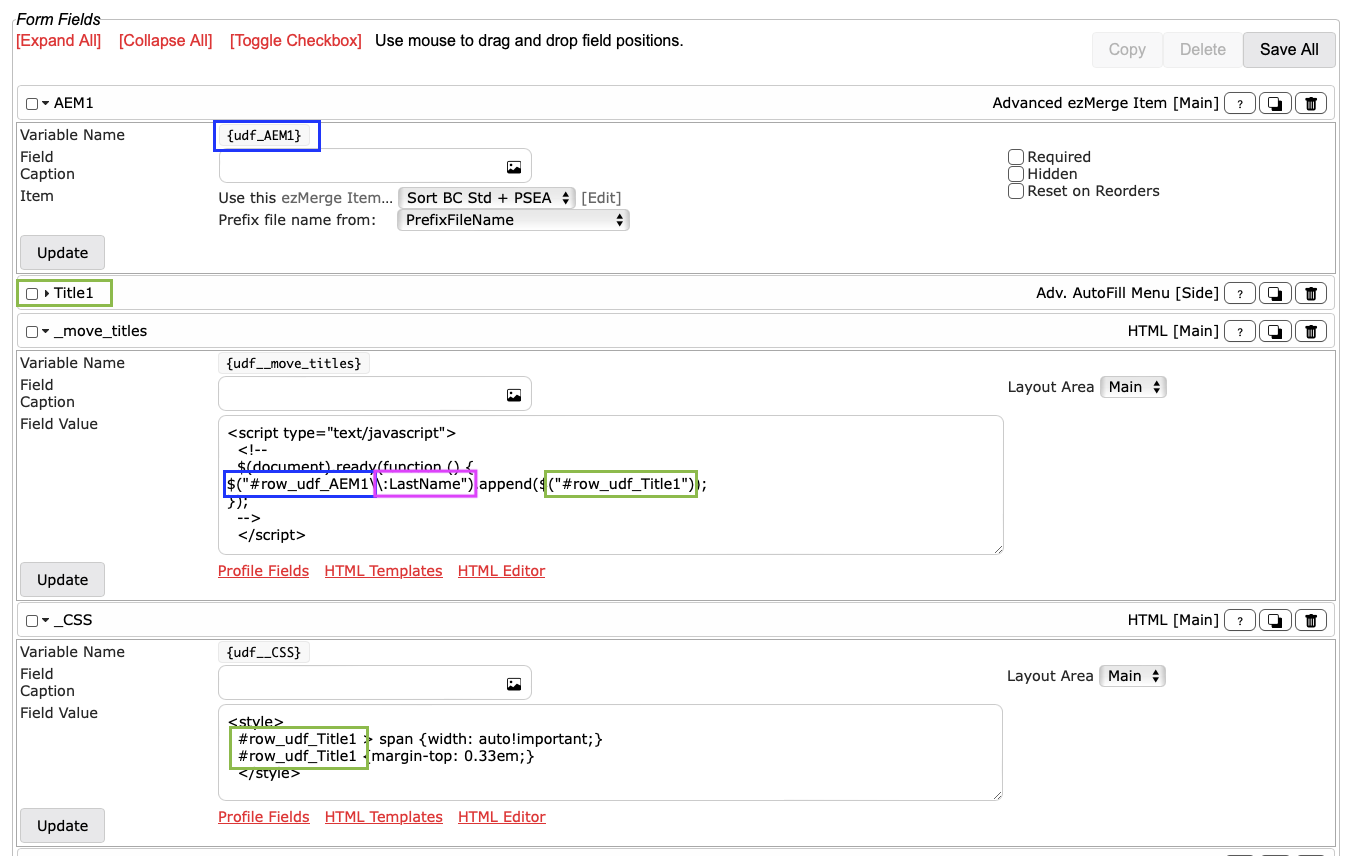This screenshot has width=1352, height=856.
Task: Delete the _move_titles field with trash icon
Action: pos(1311,331)
